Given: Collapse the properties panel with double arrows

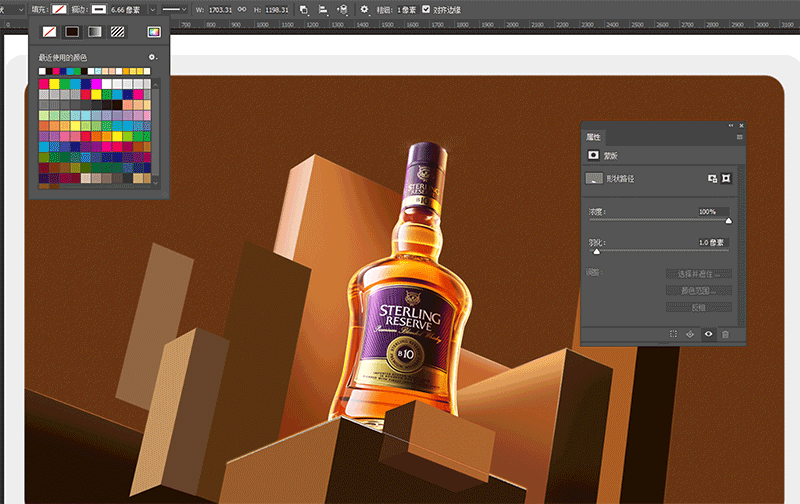Looking at the screenshot, I should pyautogui.click(x=731, y=125).
